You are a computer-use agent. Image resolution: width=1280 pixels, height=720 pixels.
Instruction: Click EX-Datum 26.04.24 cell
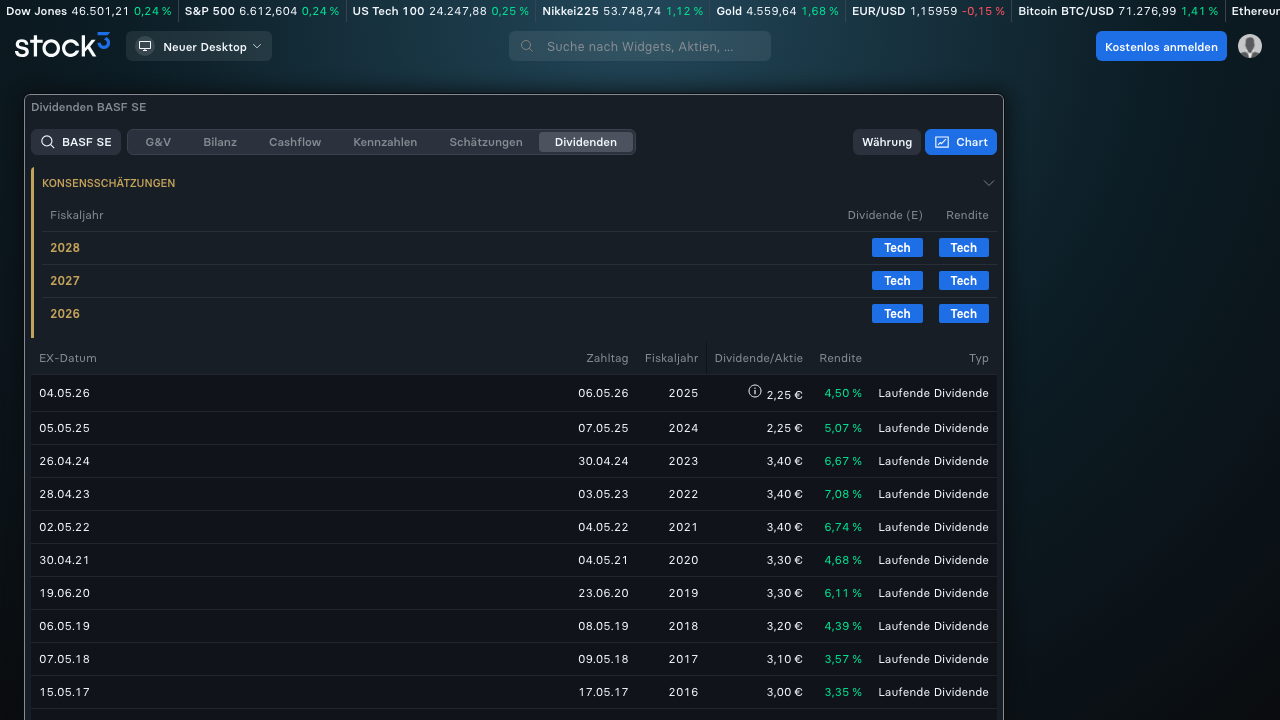(64, 461)
